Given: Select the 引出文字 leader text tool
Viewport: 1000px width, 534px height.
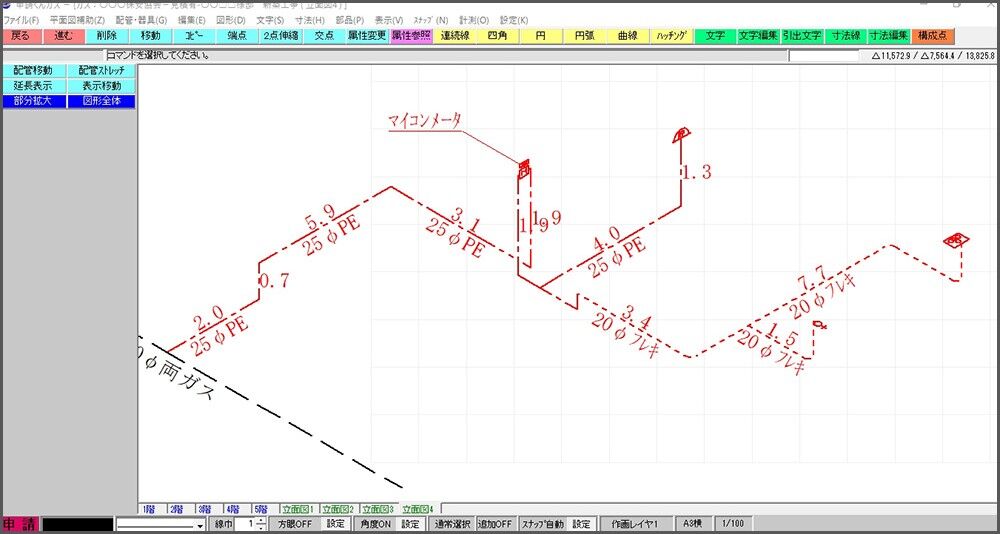Looking at the screenshot, I should tap(801, 35).
